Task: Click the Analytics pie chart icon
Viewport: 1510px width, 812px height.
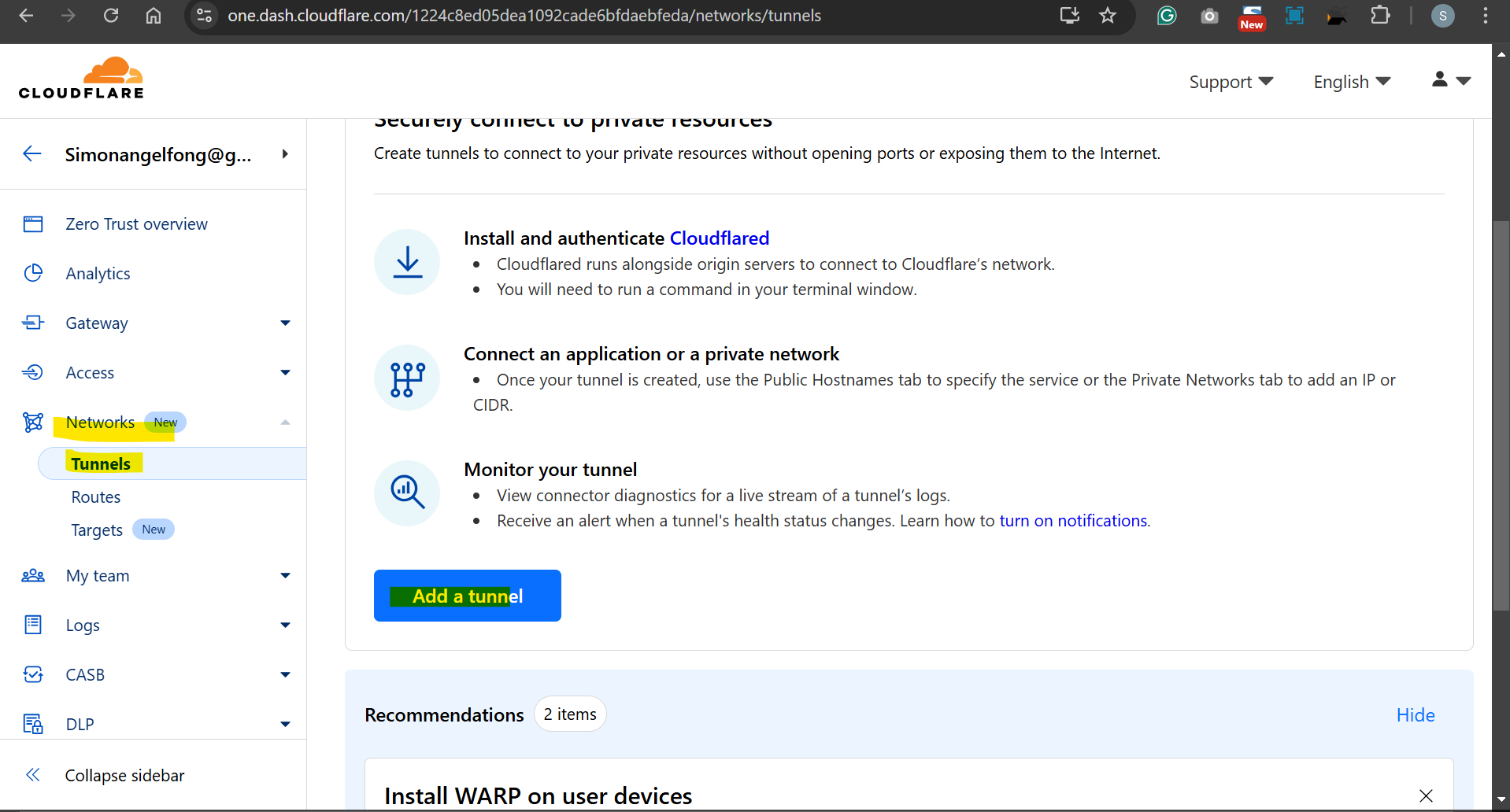Action: (x=33, y=273)
